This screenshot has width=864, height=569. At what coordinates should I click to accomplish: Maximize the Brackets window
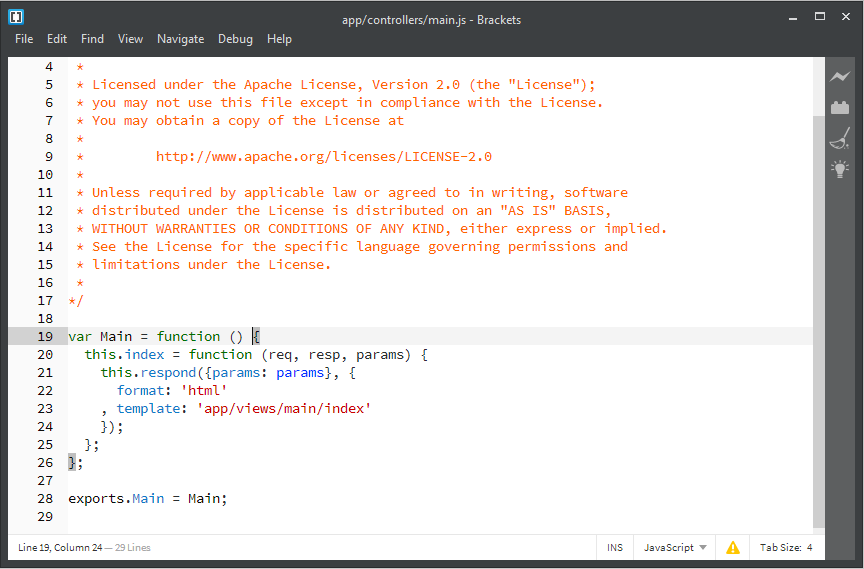[820, 17]
